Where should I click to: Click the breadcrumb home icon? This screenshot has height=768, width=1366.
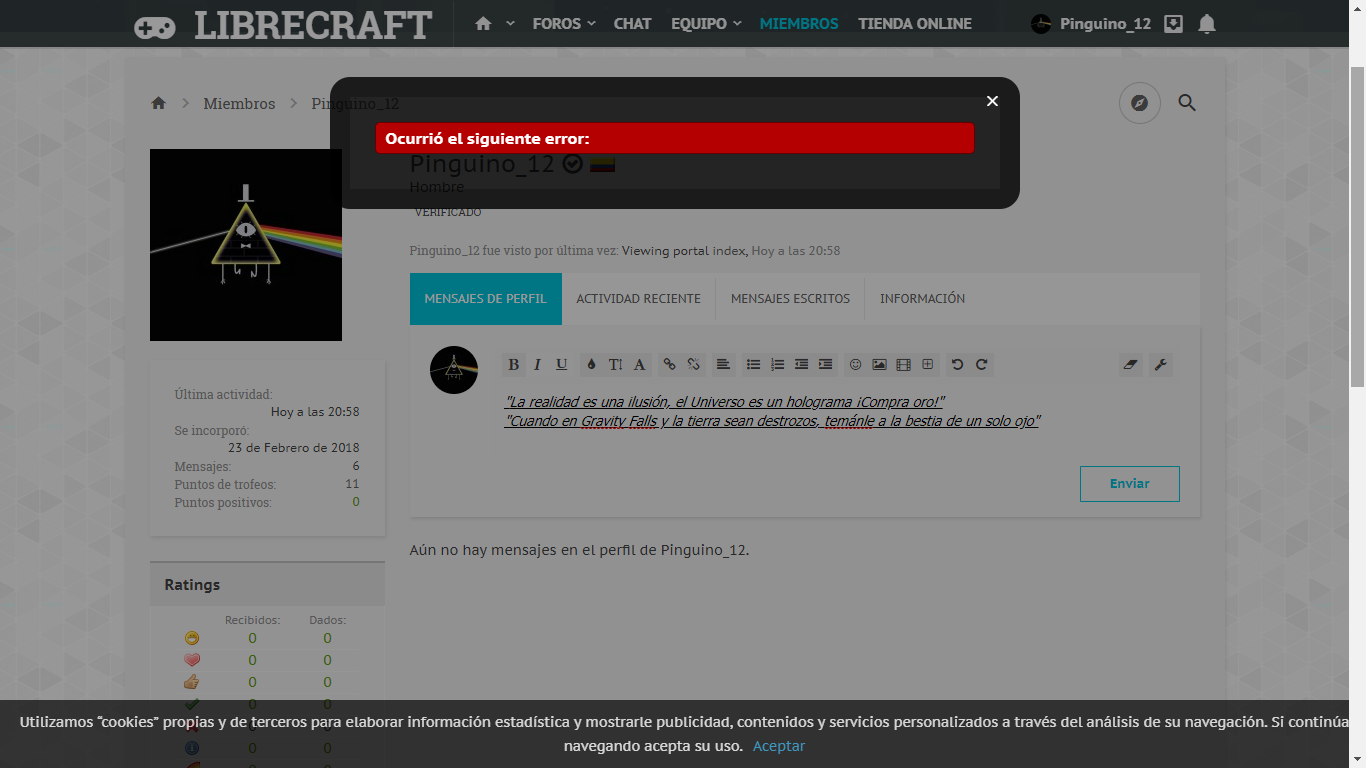coord(158,103)
